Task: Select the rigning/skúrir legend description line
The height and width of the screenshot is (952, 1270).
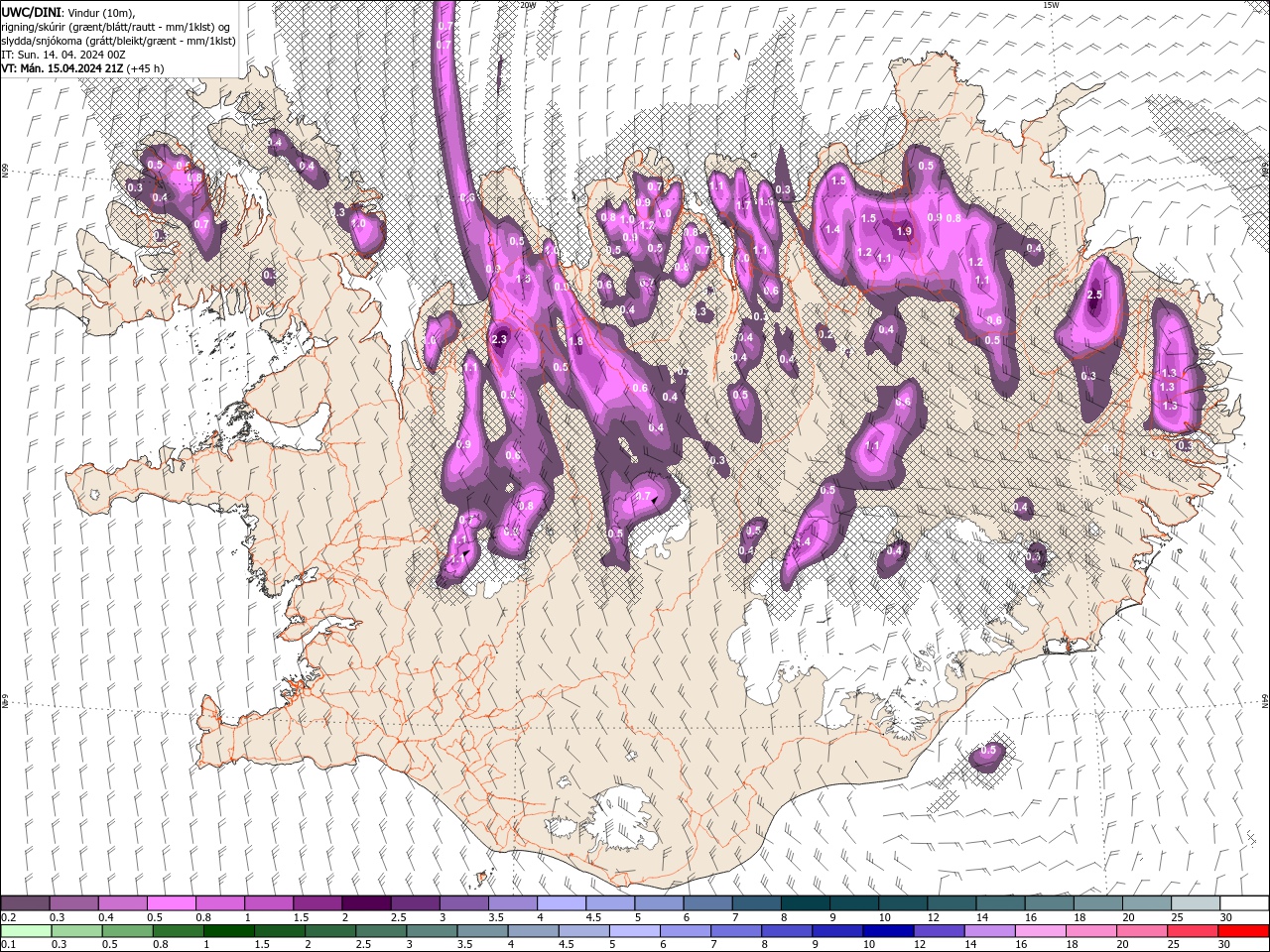Action: click(116, 26)
